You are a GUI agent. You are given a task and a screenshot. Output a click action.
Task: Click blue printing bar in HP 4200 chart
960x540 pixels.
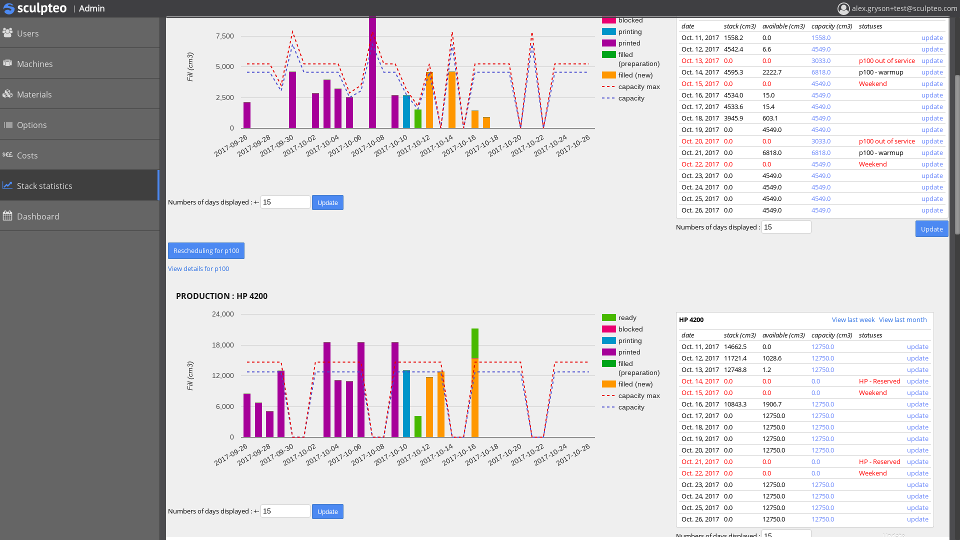coord(407,403)
